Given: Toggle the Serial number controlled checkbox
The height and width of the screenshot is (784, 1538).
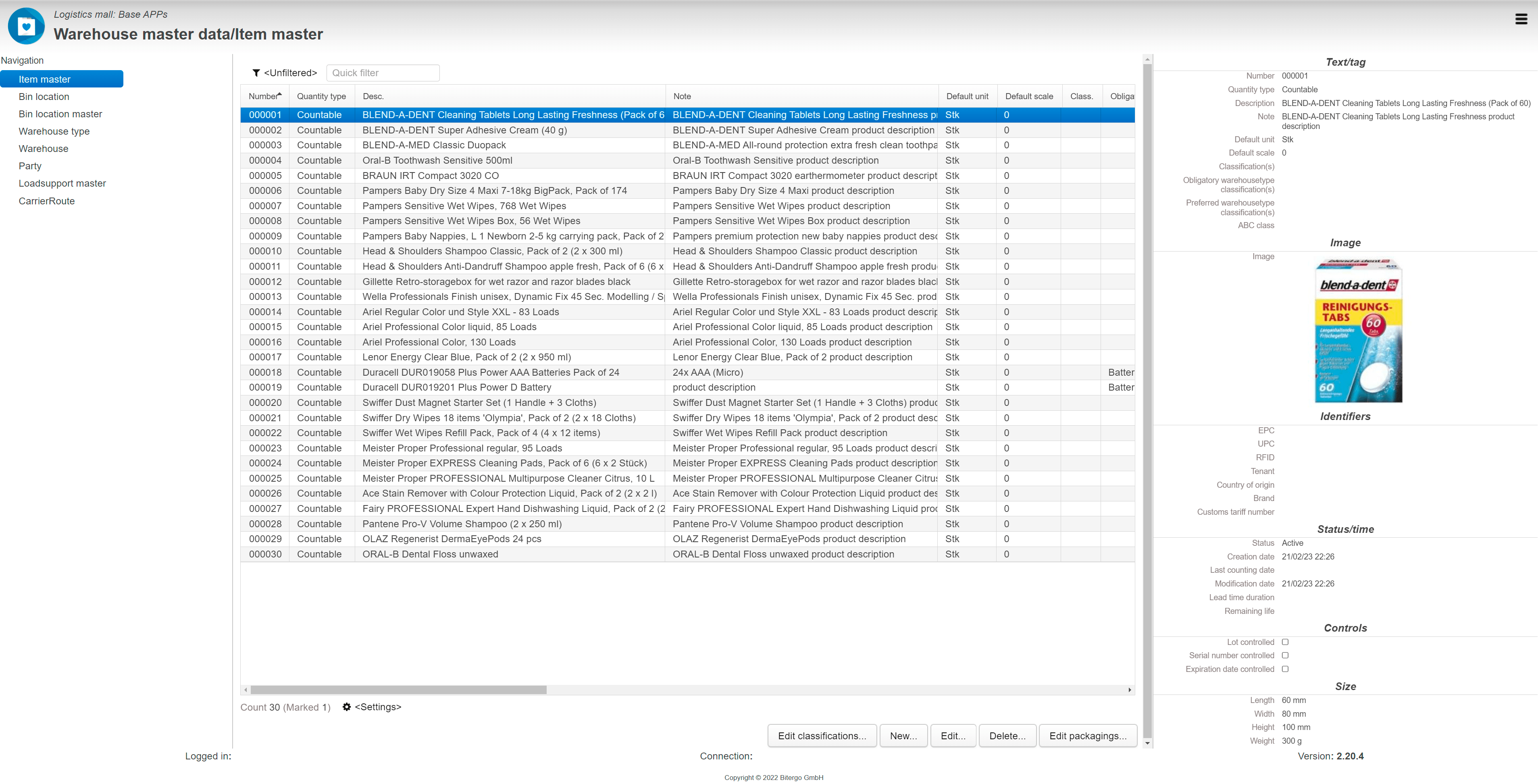Looking at the screenshot, I should (1286, 655).
